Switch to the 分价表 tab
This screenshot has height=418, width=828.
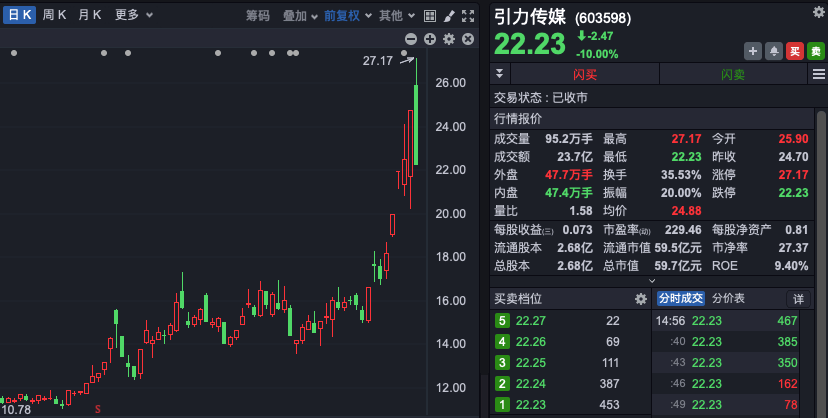[728, 298]
